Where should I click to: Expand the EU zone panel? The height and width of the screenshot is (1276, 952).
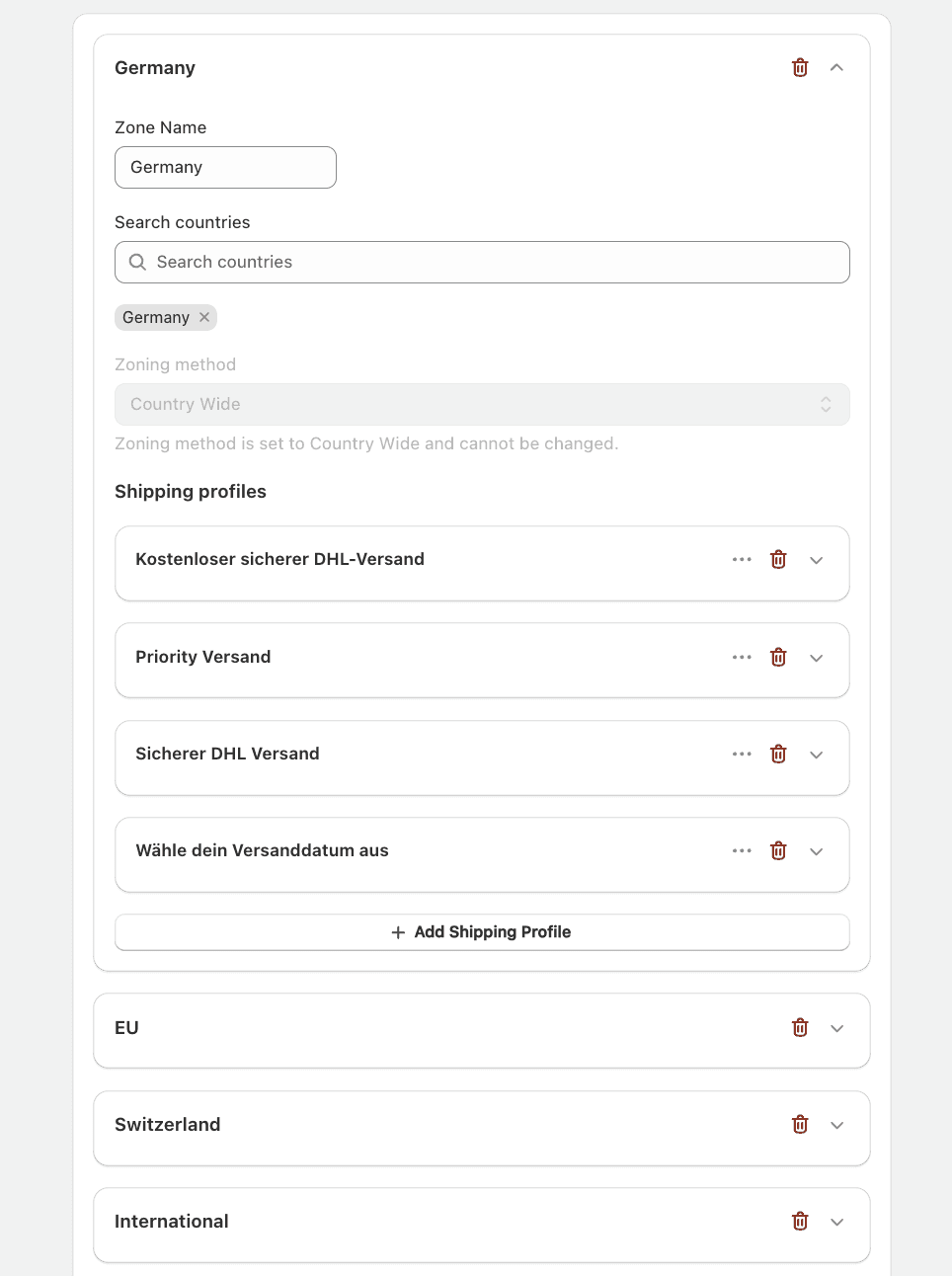coord(836,1028)
